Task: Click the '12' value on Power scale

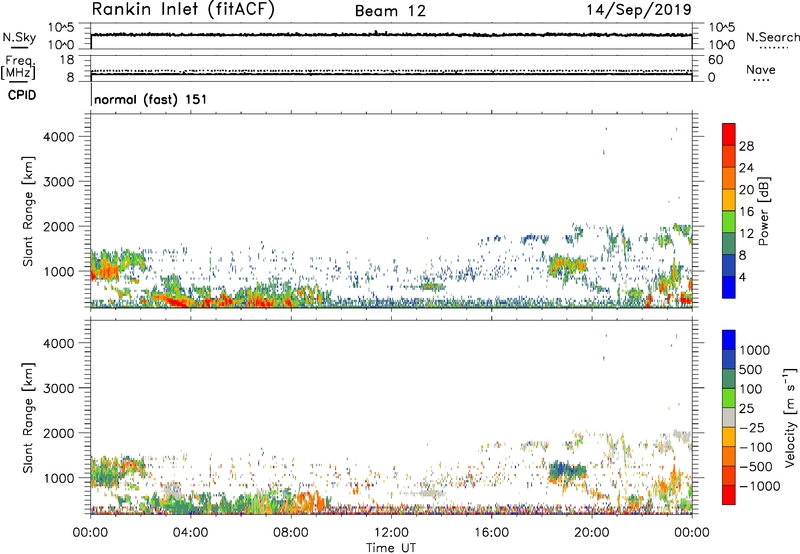Action: point(746,234)
